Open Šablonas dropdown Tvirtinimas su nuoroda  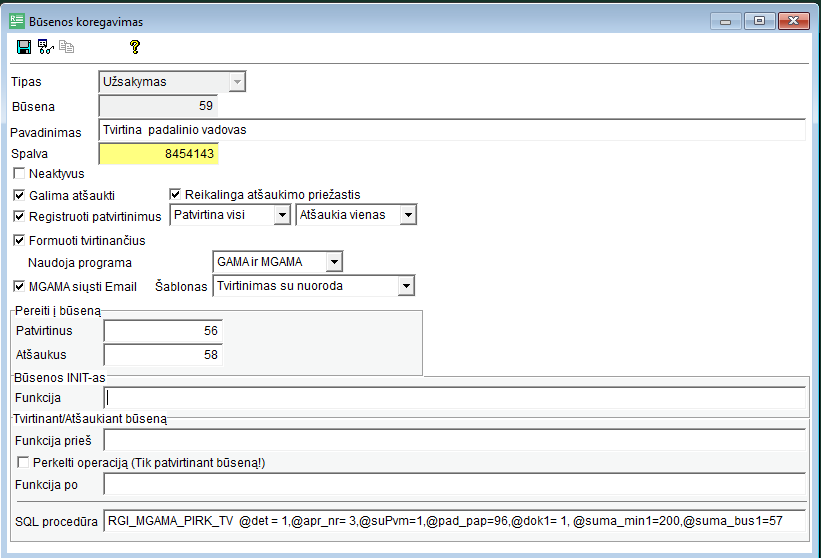pyautogui.click(x=405, y=286)
